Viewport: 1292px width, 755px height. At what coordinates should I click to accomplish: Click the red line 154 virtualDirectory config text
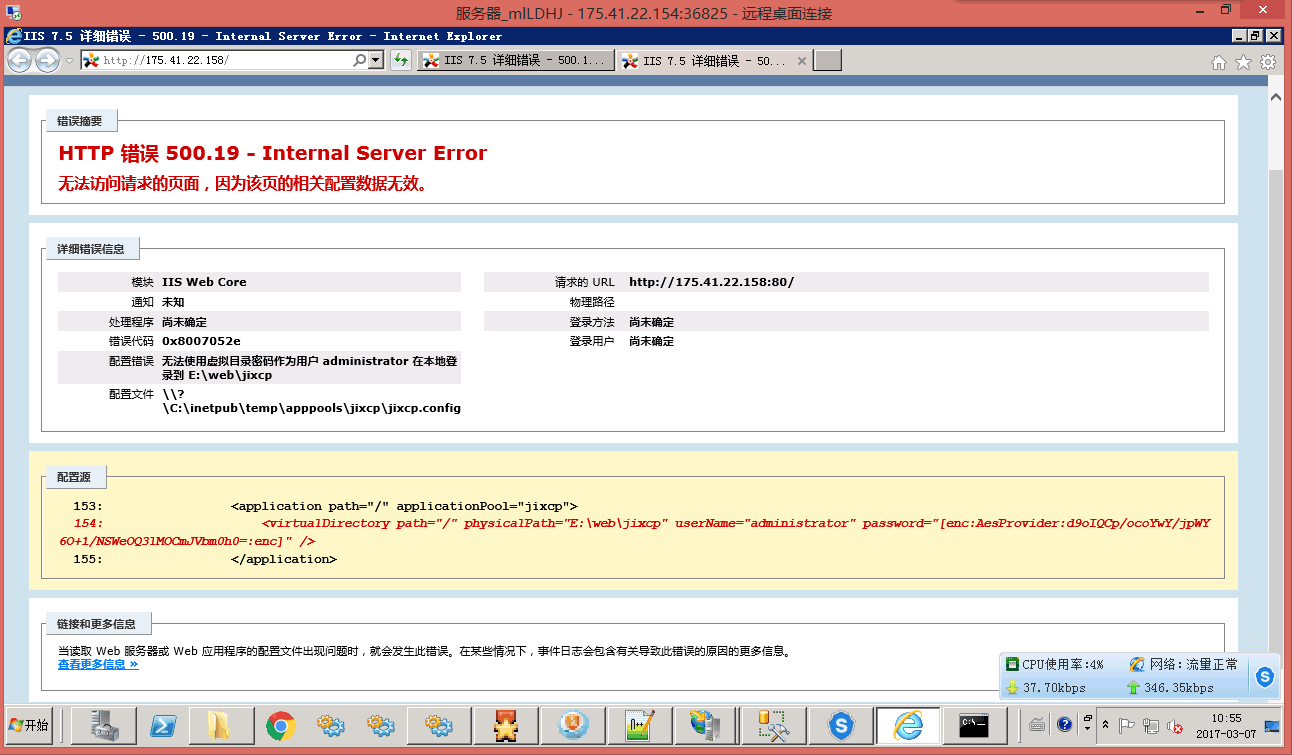(635, 532)
